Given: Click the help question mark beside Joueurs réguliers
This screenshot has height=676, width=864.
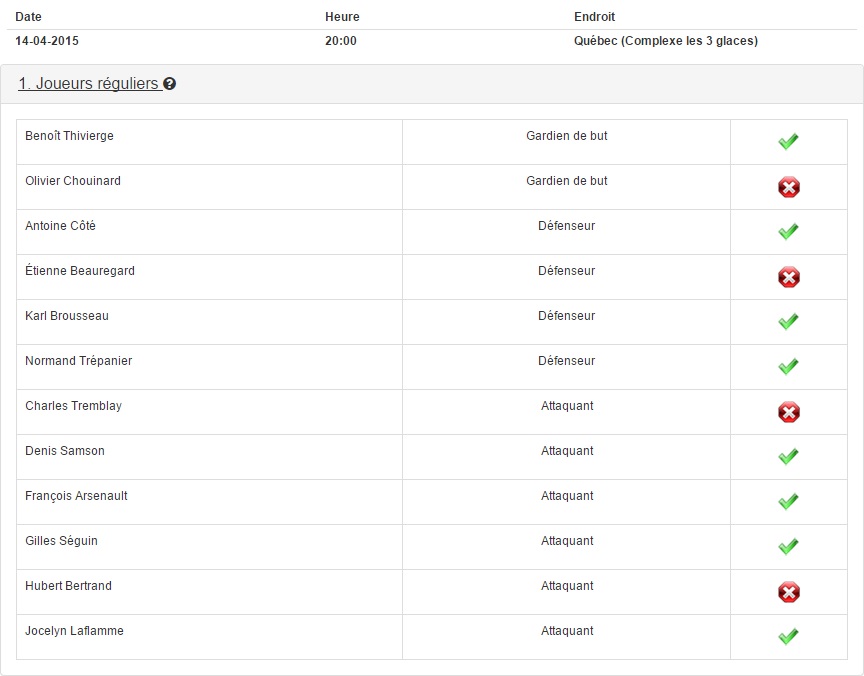Looking at the screenshot, I should point(170,84).
